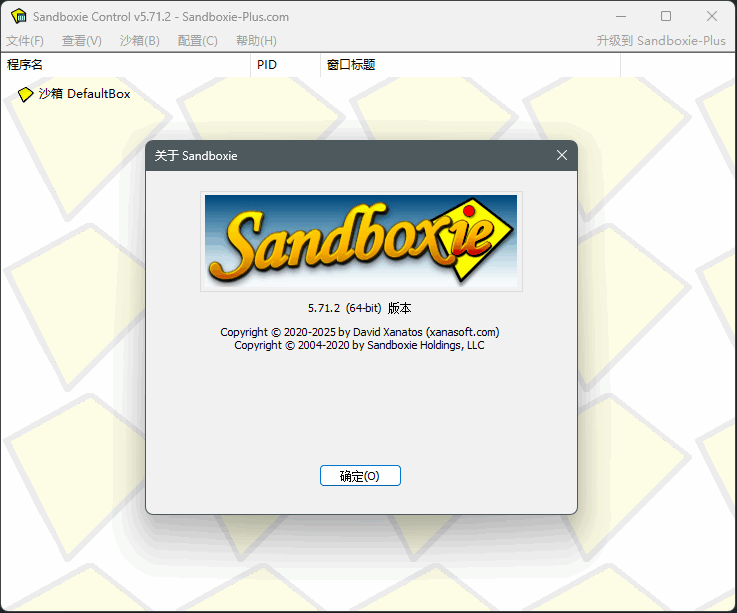This screenshot has height=613, width=737.
Task: Click the David Xanatos copyright line
Action: point(360,332)
